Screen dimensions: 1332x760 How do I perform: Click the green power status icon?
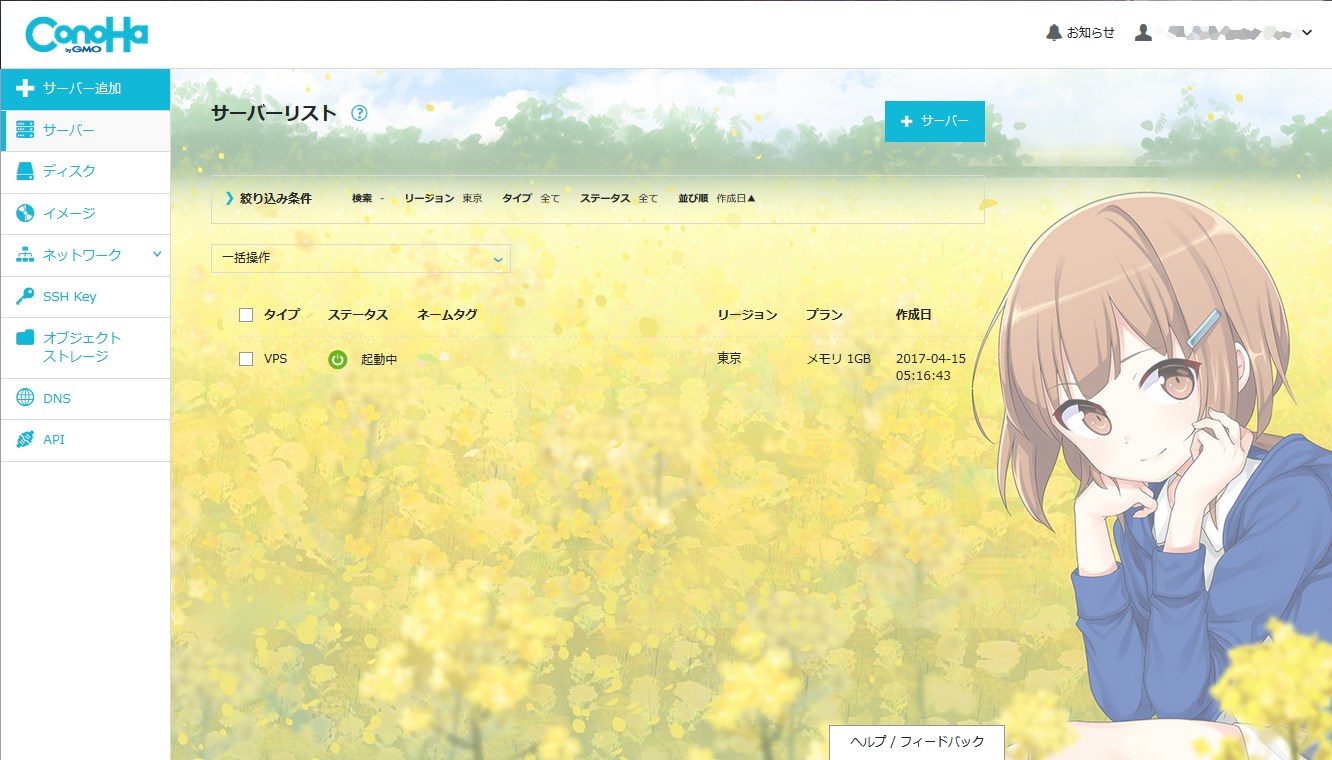click(x=338, y=359)
